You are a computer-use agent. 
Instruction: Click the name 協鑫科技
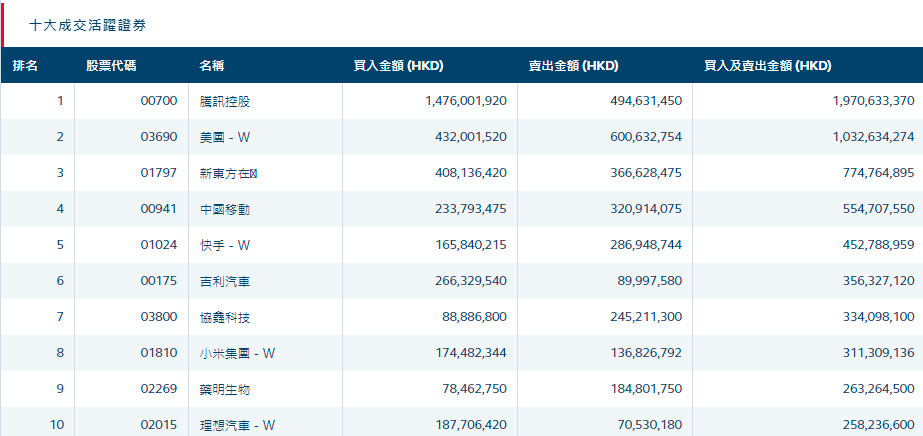pos(225,318)
